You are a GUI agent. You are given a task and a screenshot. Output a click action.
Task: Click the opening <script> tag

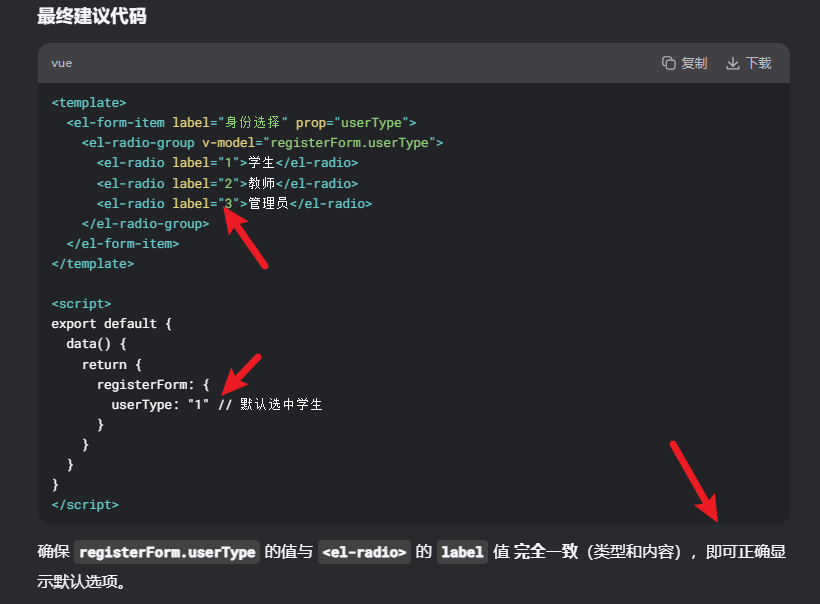[81, 304]
